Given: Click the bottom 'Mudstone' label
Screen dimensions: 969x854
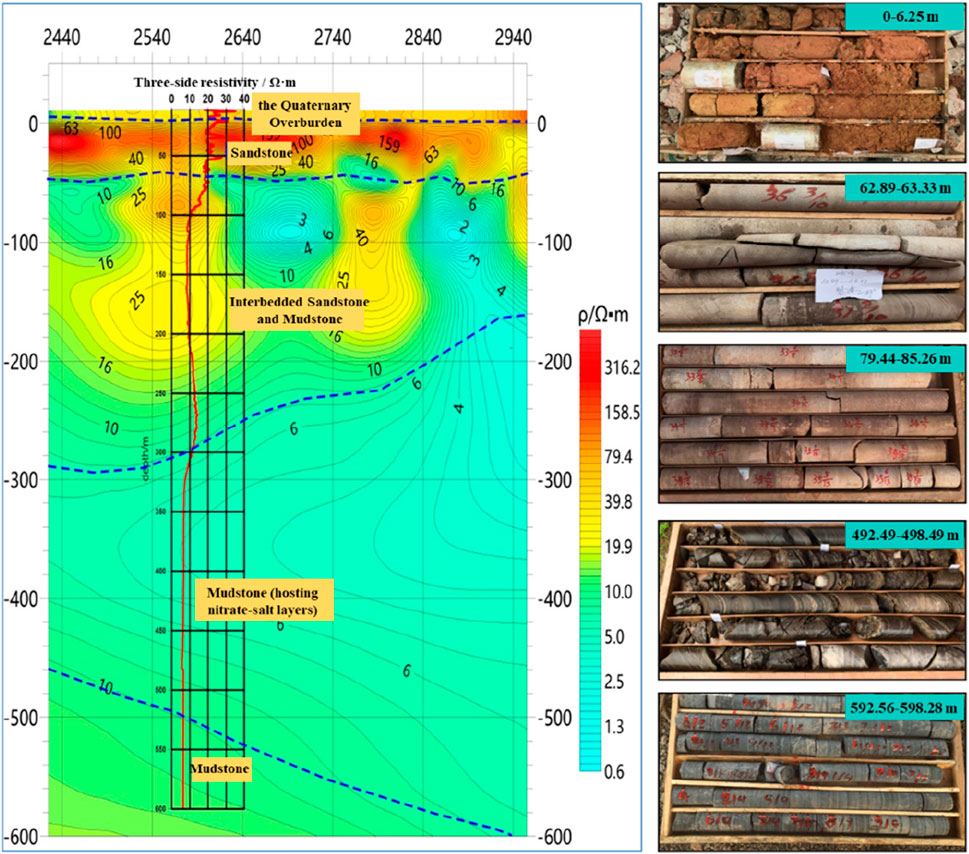Looking at the screenshot, I should (219, 770).
